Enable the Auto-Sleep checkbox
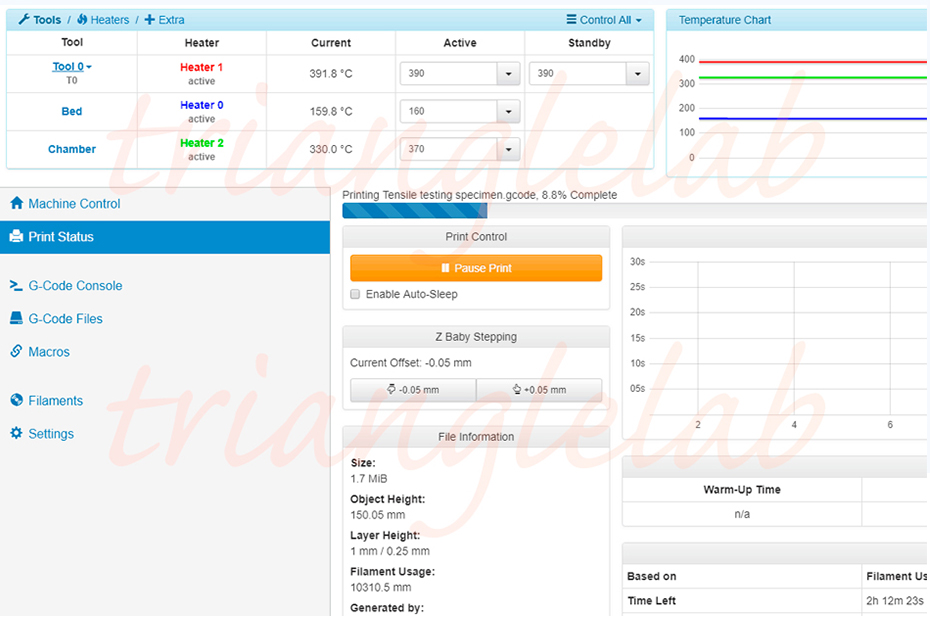This screenshot has width=930, height=634. click(x=355, y=295)
